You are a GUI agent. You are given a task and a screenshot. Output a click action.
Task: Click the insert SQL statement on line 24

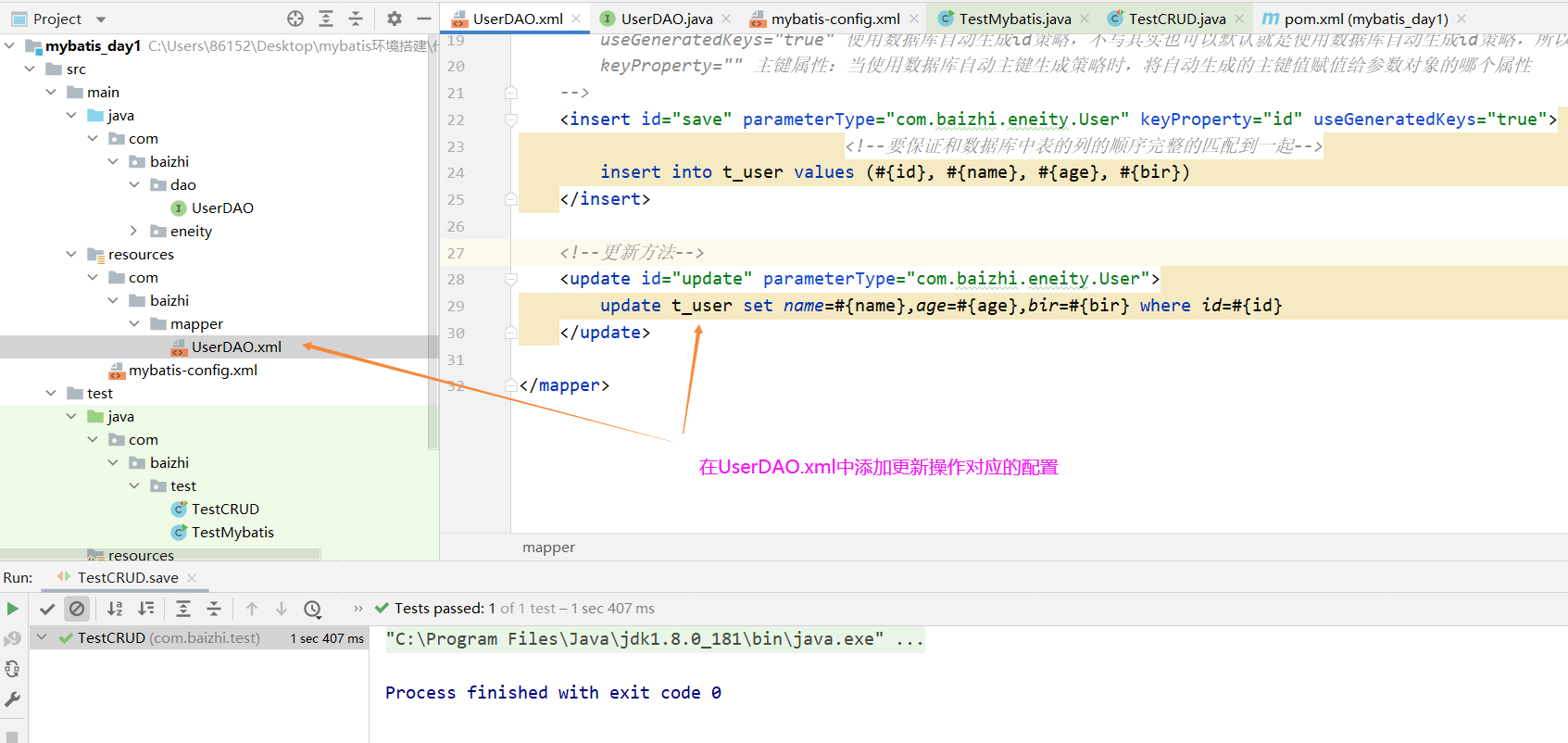pos(895,172)
